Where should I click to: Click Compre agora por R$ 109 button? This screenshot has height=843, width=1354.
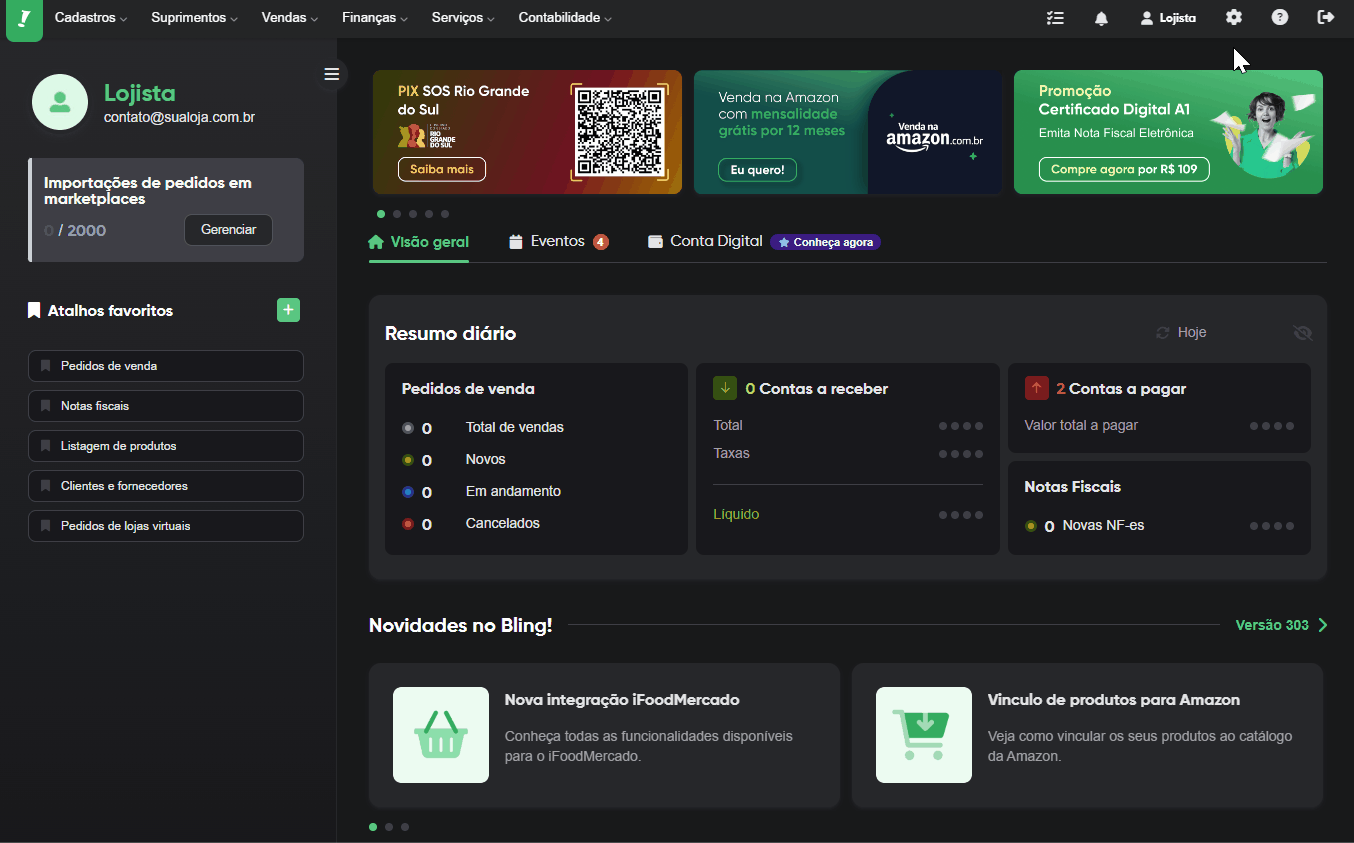[x=1124, y=169]
